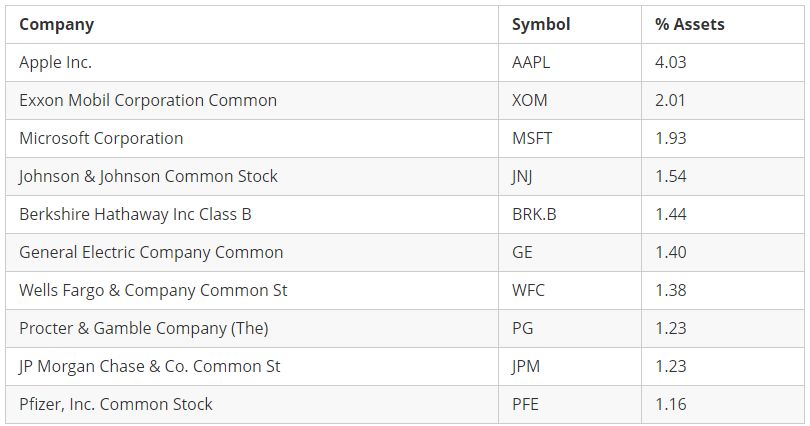
Task: Select Procter & Gamble Company (The)
Action: pos(144,328)
